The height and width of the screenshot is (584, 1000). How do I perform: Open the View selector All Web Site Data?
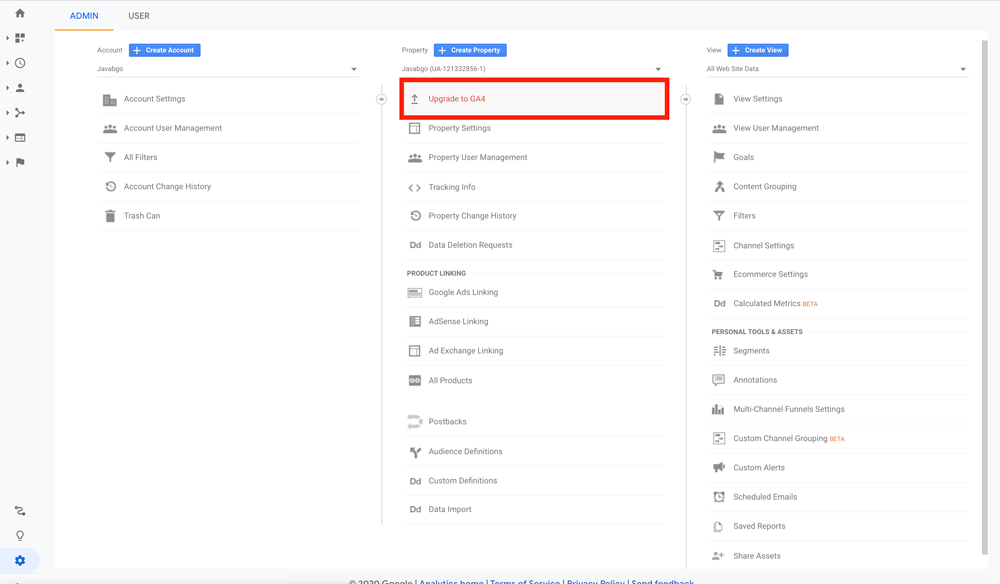[837, 69]
